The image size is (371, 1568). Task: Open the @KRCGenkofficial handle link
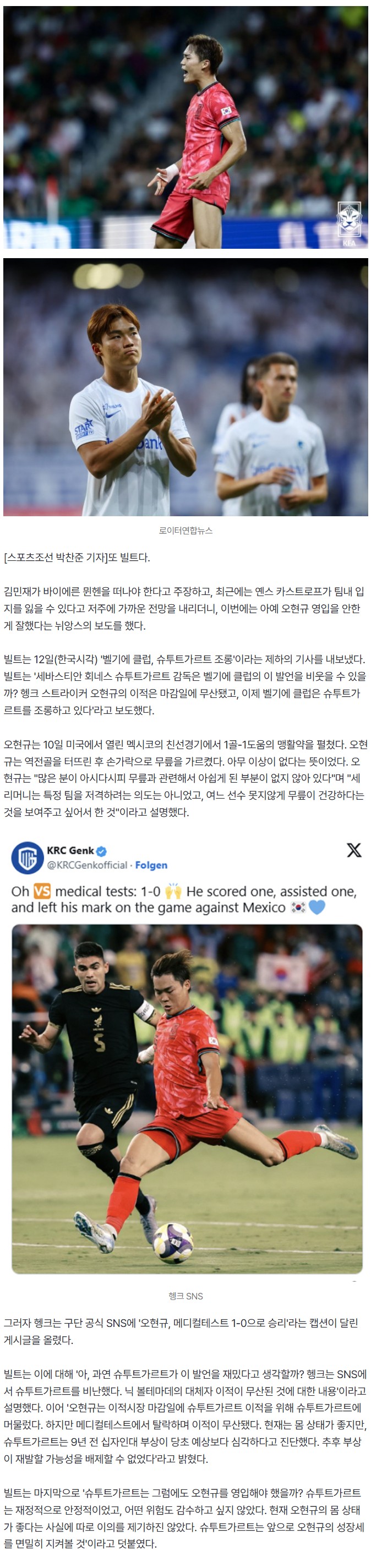point(87,865)
